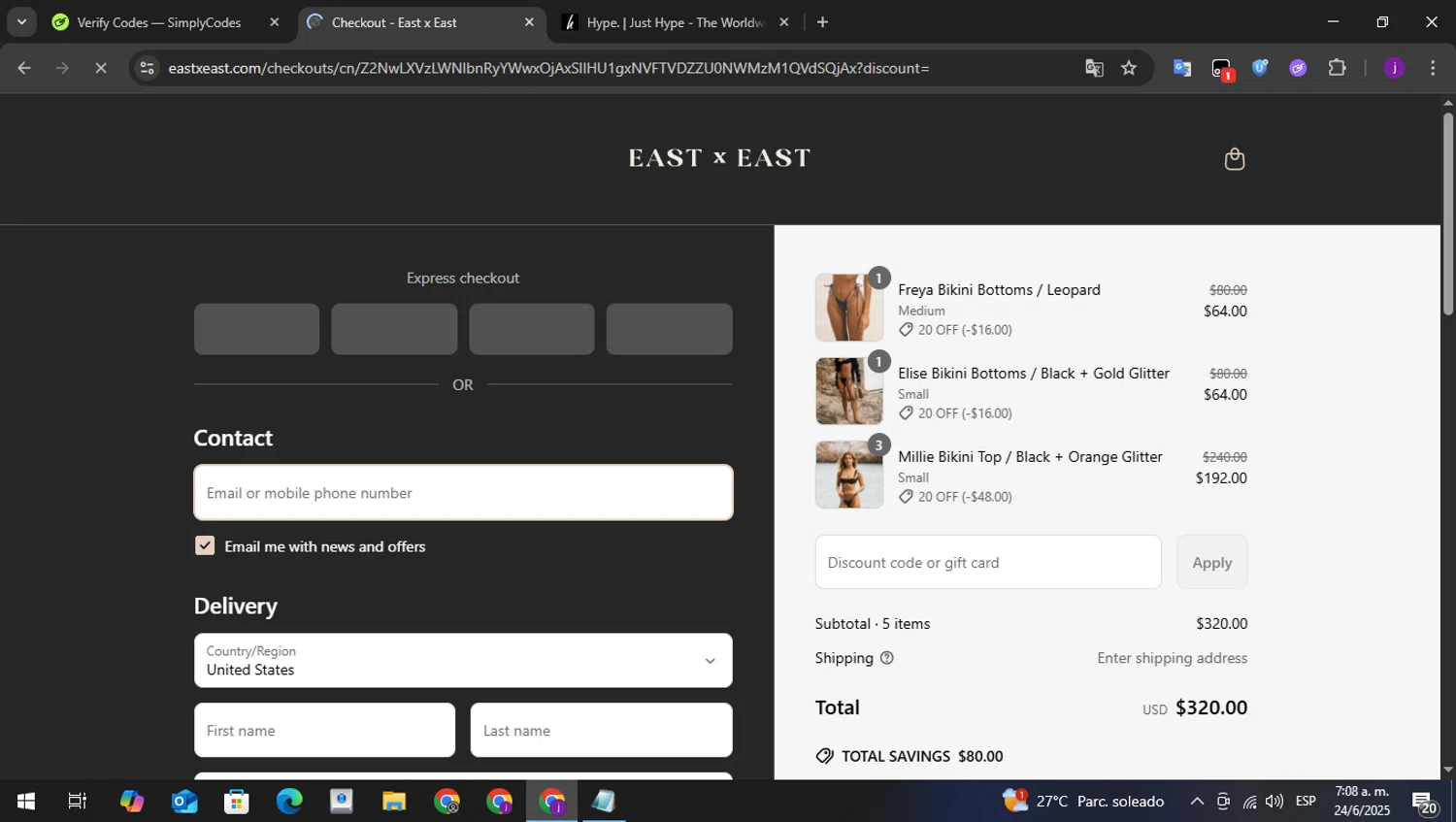Click the Apply discount button

pyautogui.click(x=1211, y=562)
